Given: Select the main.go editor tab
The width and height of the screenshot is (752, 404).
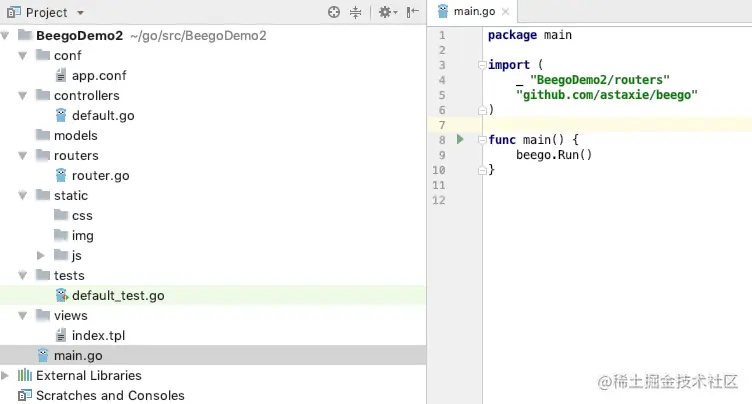Looking at the screenshot, I should click(474, 12).
